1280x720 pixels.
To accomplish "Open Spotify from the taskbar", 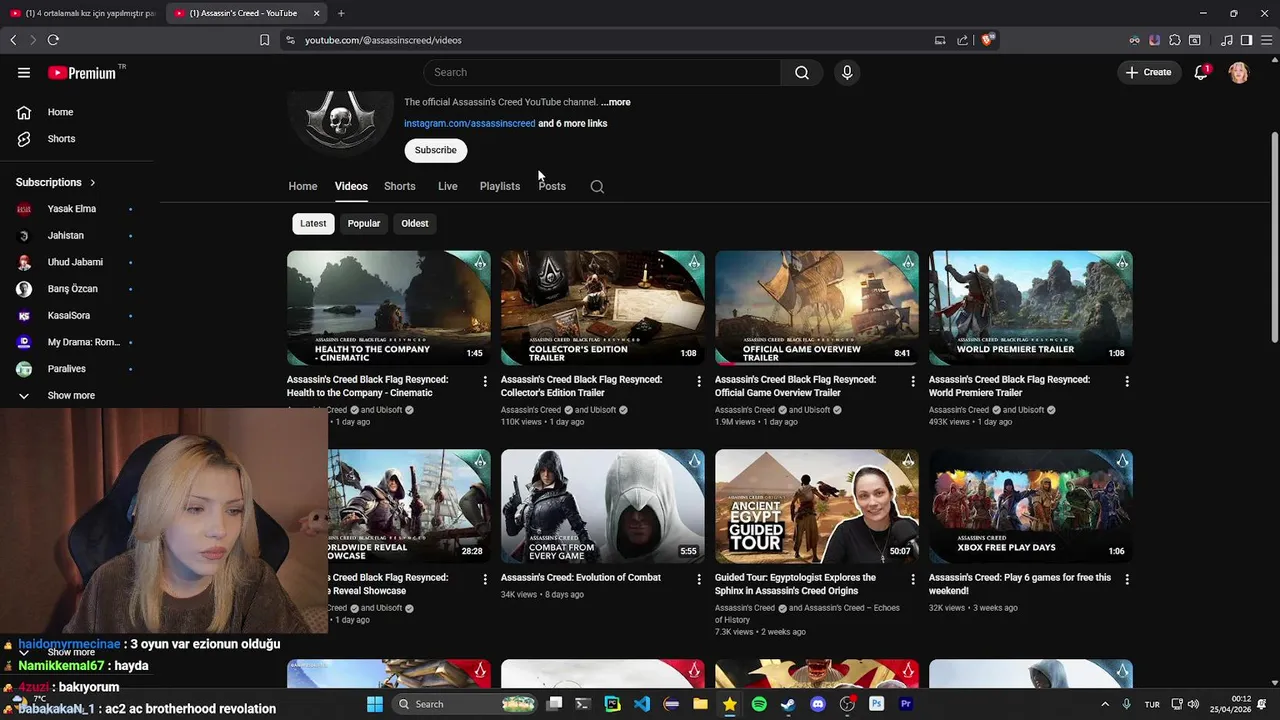I will pos(759,704).
